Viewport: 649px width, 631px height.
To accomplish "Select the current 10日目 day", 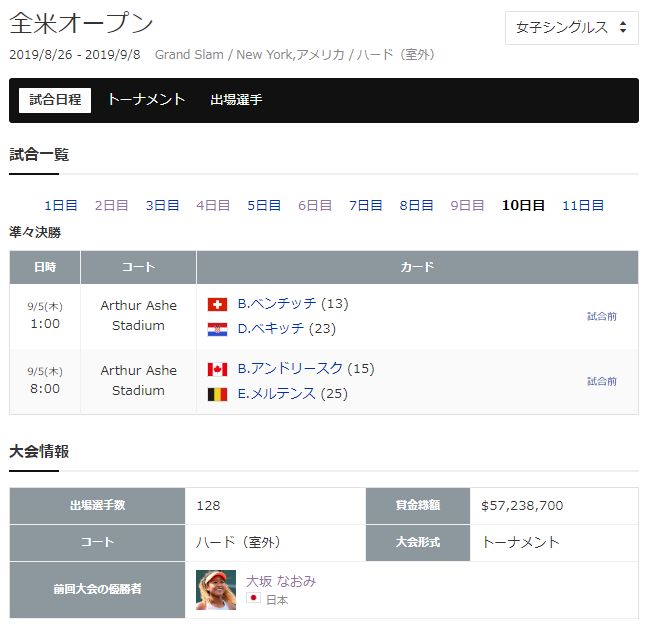I will point(523,205).
